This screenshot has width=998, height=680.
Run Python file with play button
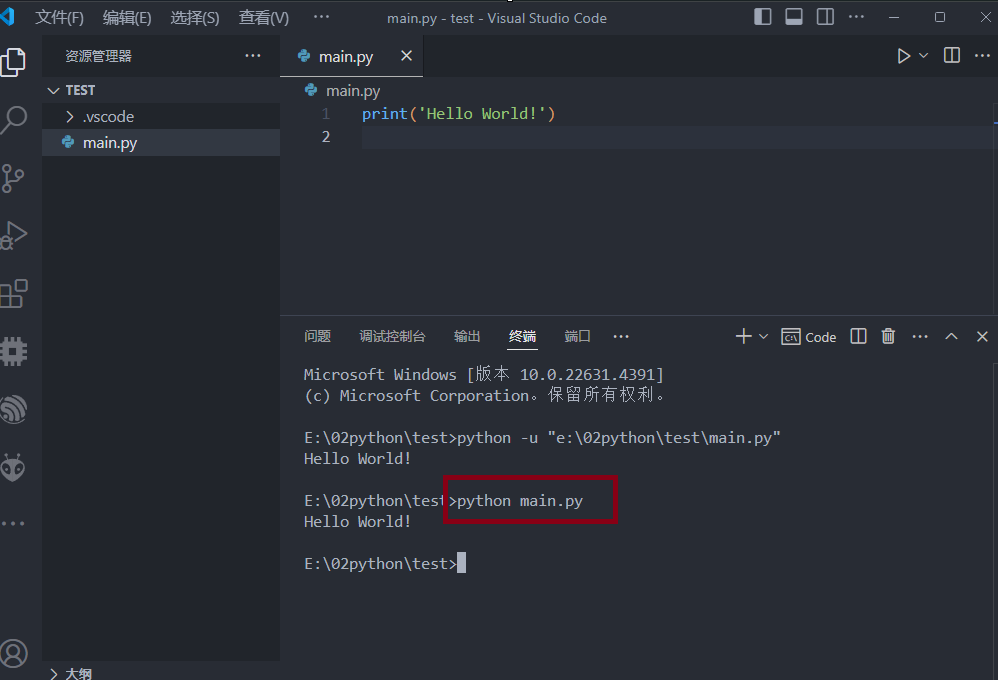click(x=903, y=56)
